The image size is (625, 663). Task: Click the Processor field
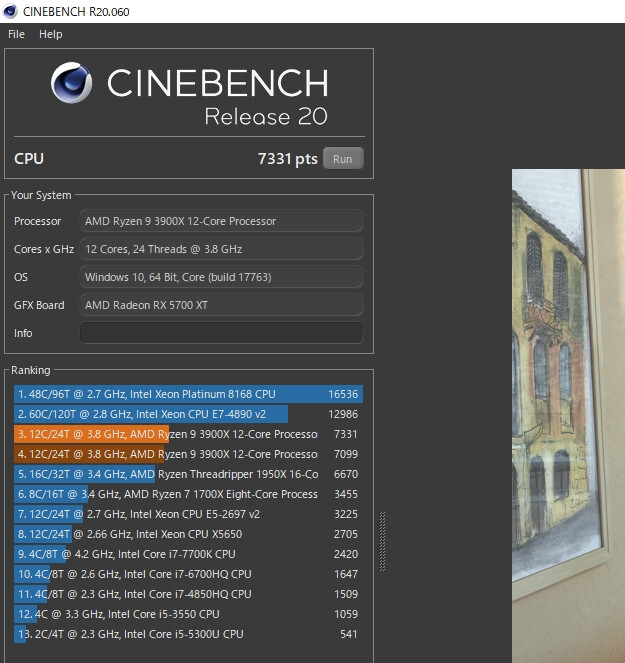click(x=221, y=221)
